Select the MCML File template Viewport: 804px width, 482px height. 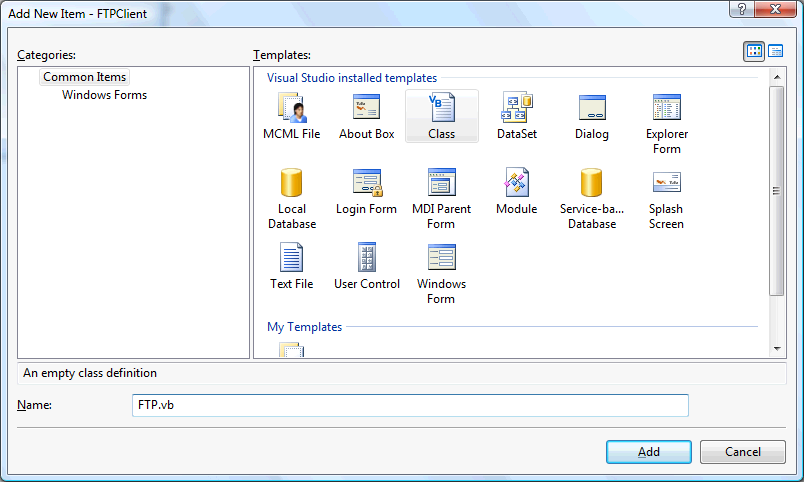point(291,116)
